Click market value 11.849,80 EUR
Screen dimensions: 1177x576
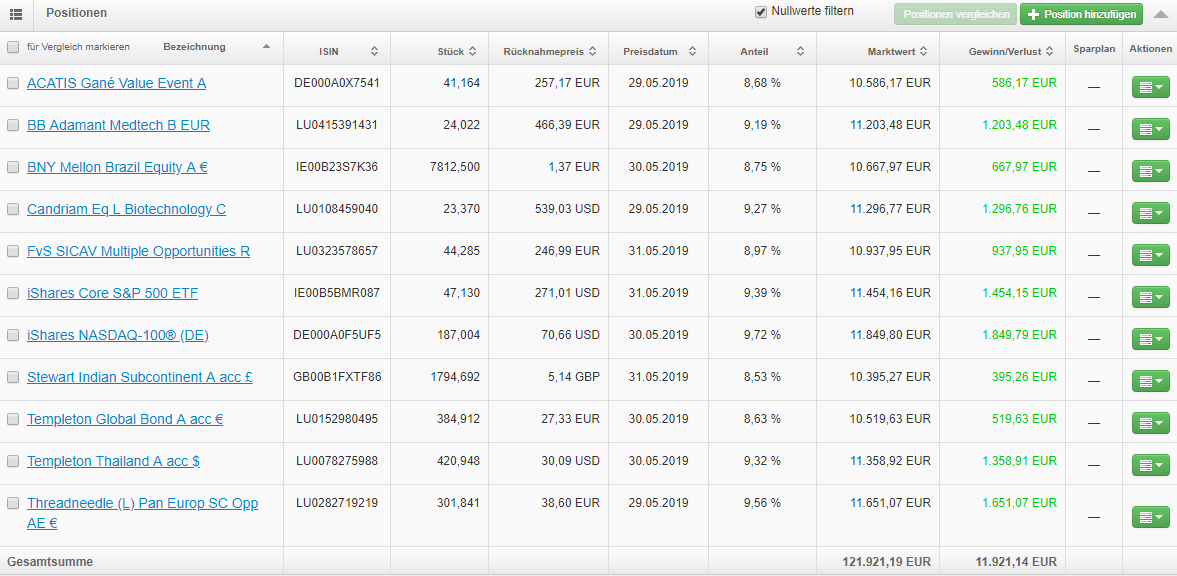point(890,335)
